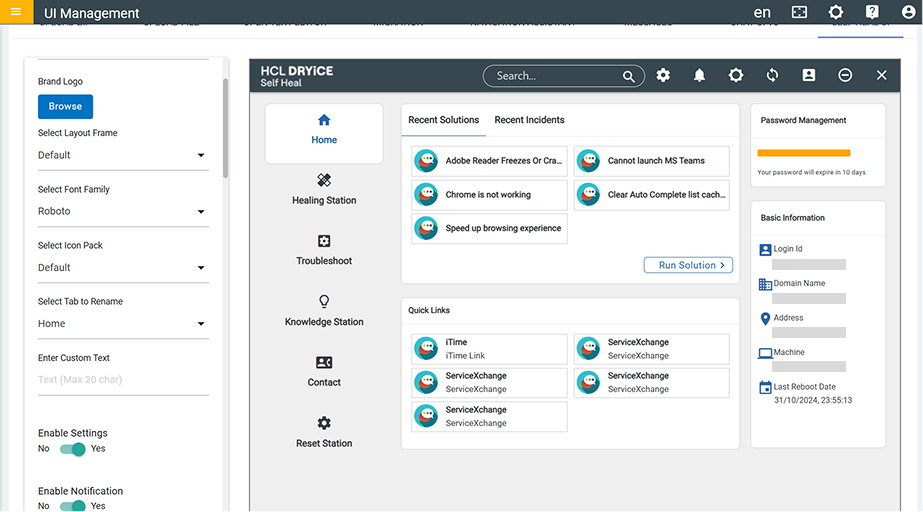Open Select Tab to Rename dropdown
The height and width of the screenshot is (512, 923).
[123, 324]
